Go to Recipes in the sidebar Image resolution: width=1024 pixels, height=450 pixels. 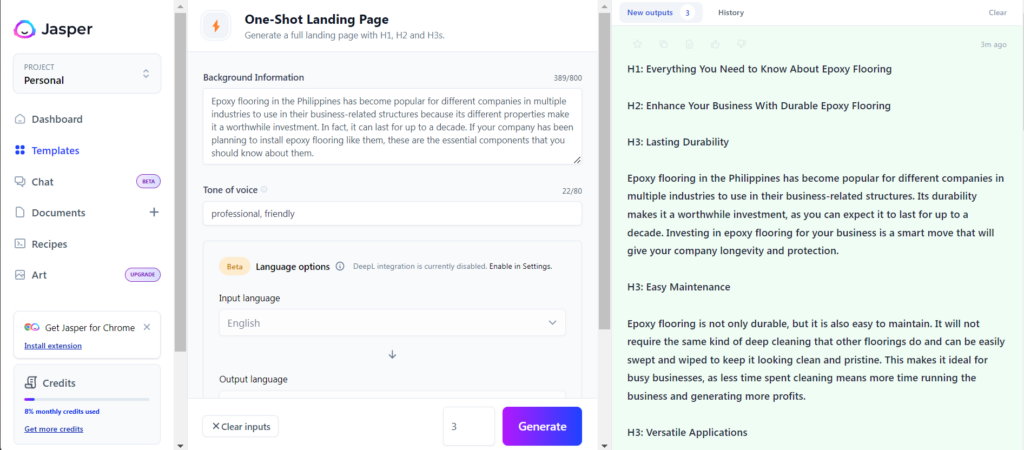[x=52, y=244]
